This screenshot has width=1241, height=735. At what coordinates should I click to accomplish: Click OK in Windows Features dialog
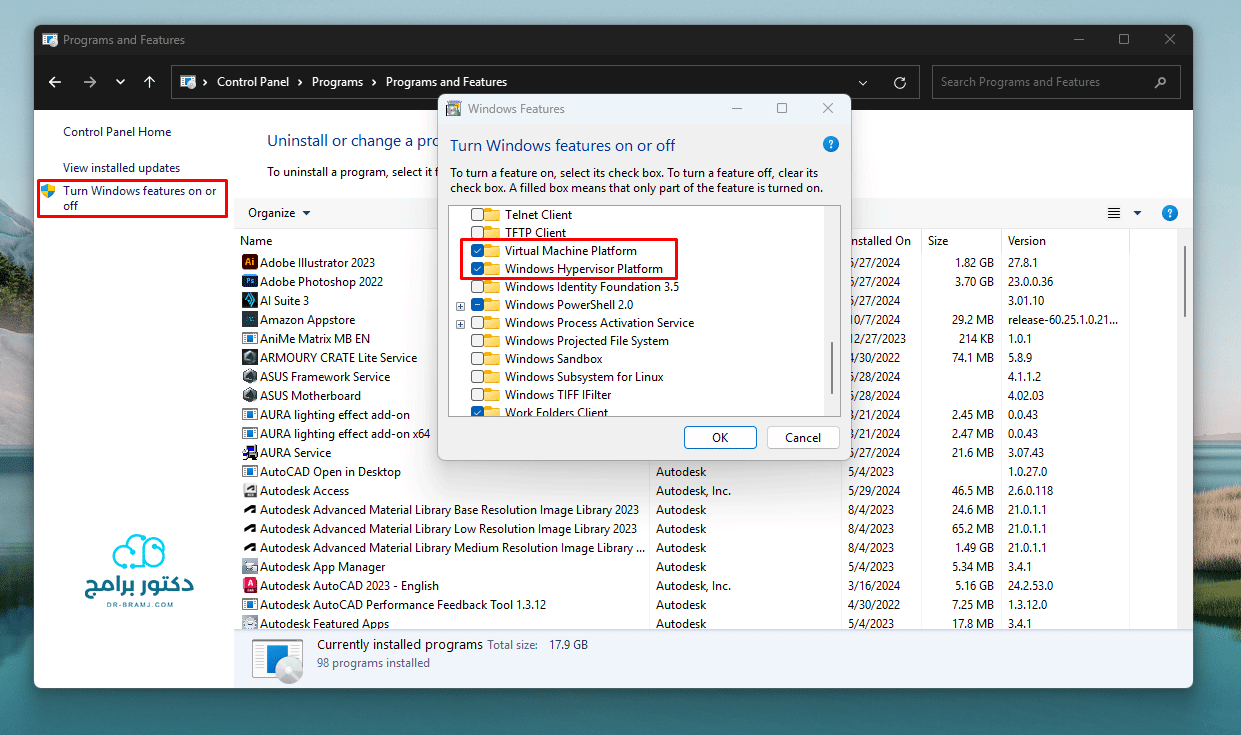(x=720, y=437)
